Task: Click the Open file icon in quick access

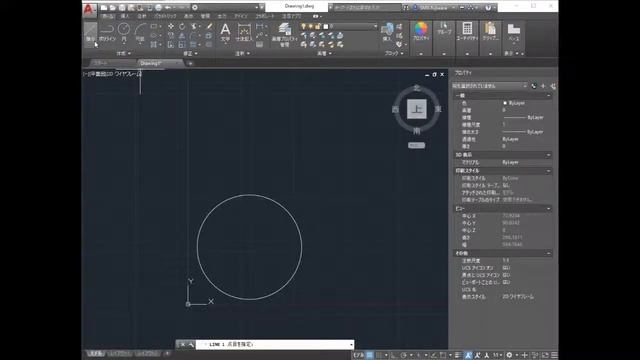Action: coord(113,7)
